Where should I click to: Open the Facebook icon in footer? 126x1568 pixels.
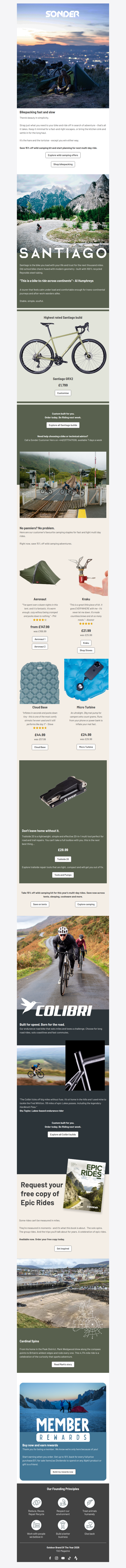click(50, 1558)
